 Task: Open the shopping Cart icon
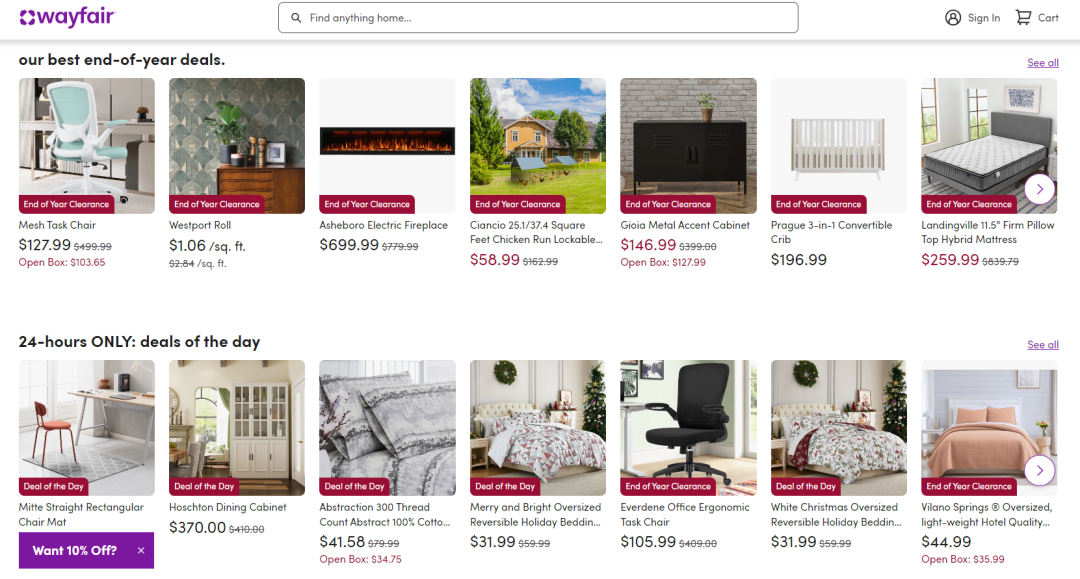pos(1024,18)
